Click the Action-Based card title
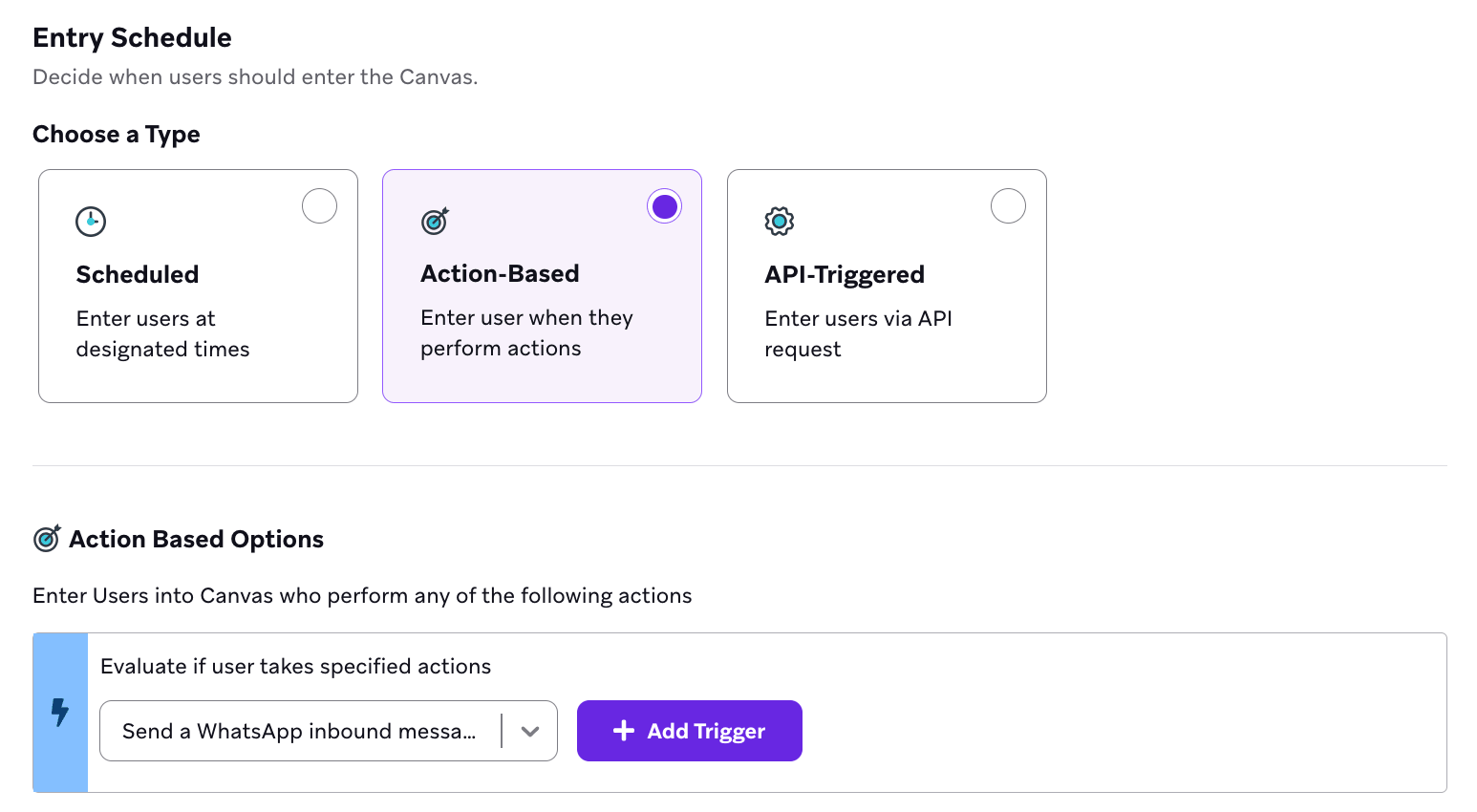The image size is (1477, 812). click(500, 273)
